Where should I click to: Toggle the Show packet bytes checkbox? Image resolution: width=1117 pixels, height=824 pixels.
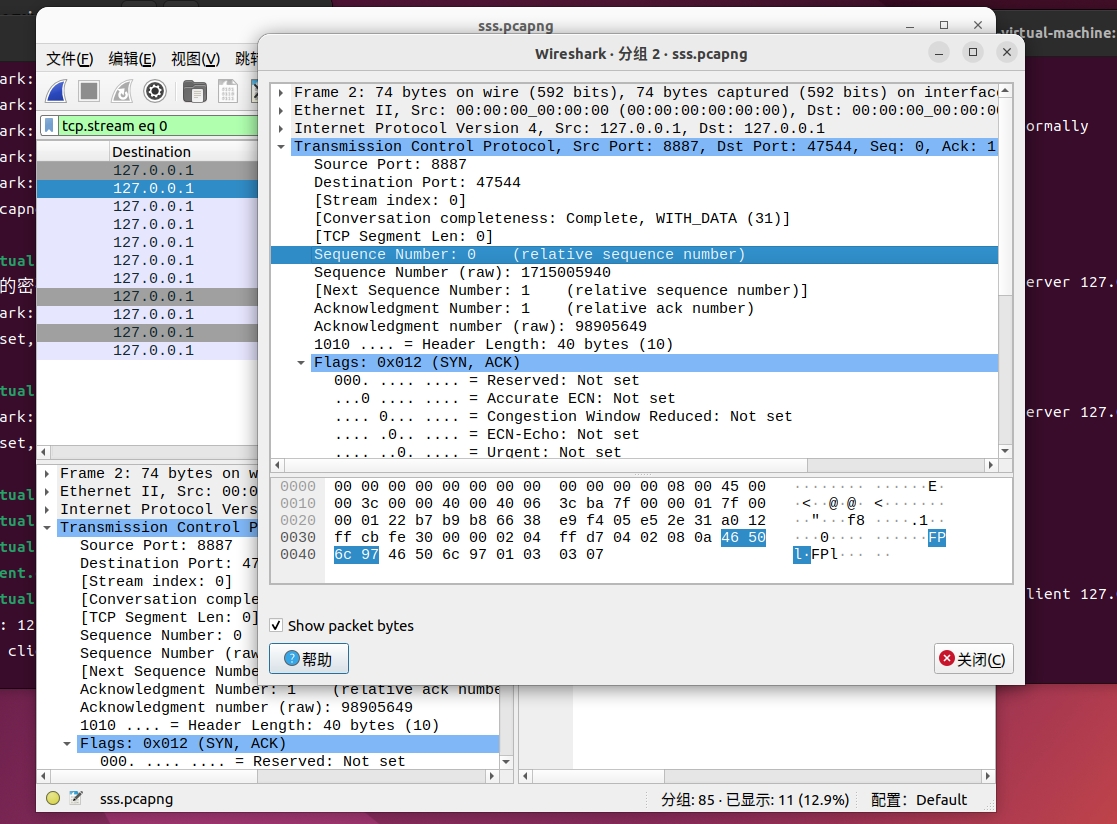coord(276,625)
